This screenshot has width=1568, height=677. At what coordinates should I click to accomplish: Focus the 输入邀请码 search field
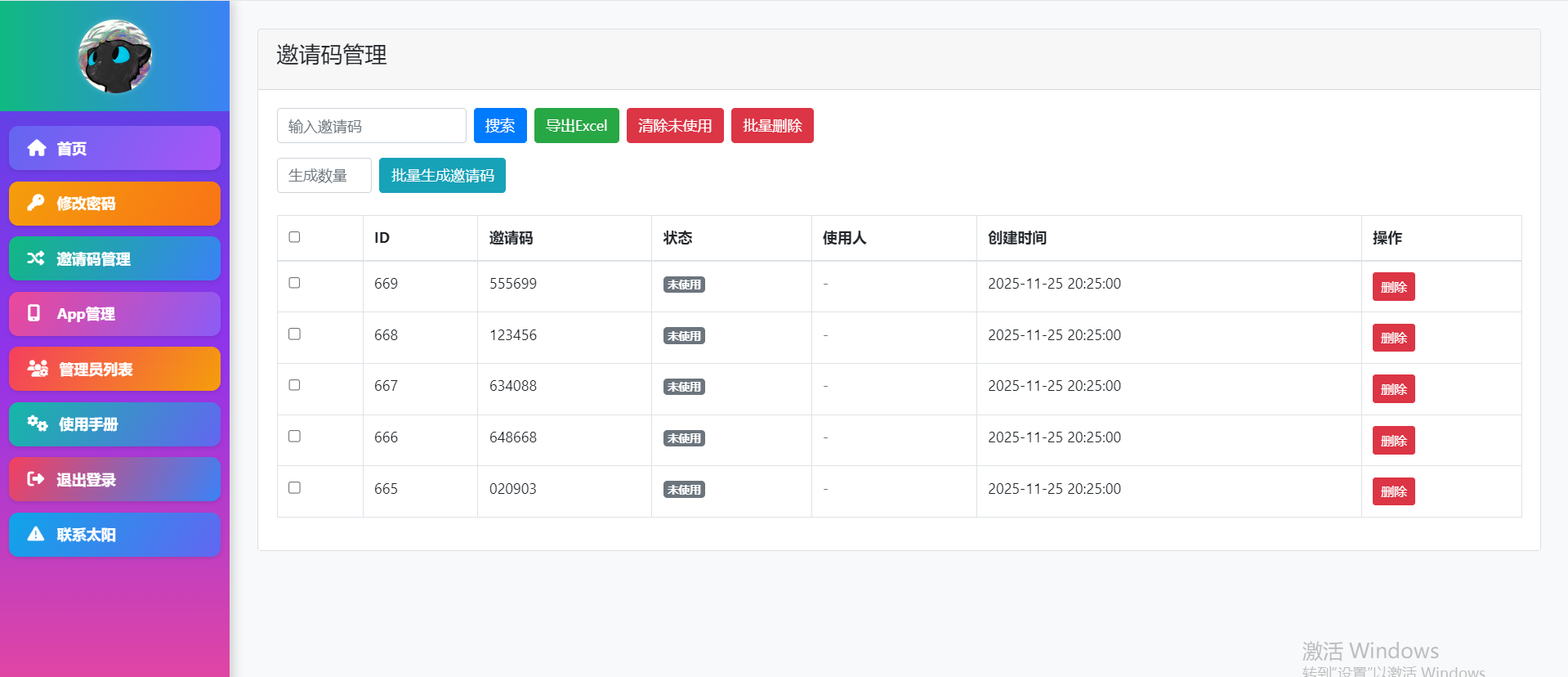(371, 126)
